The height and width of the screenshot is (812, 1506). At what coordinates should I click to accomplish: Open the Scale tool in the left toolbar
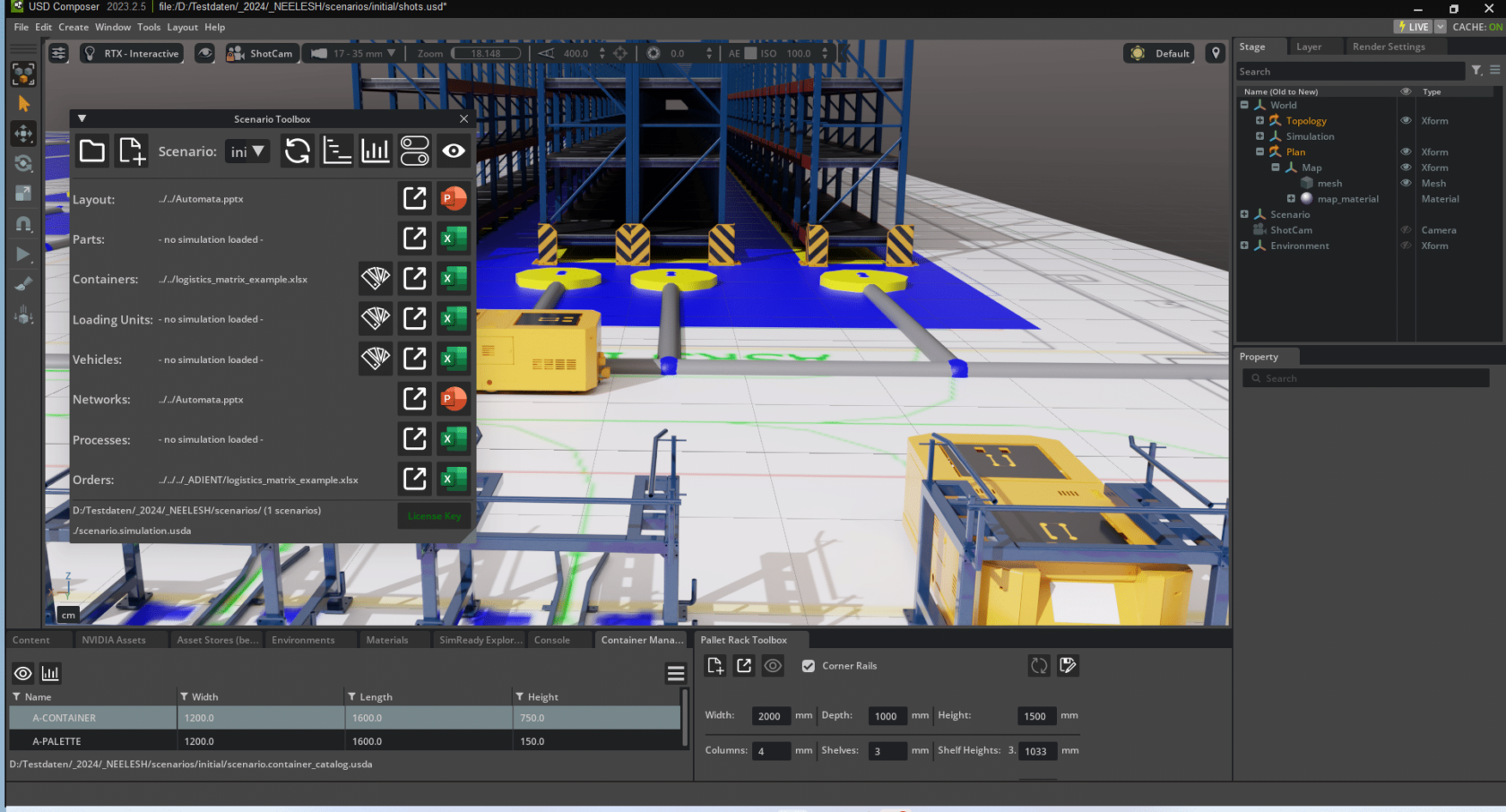[x=24, y=193]
